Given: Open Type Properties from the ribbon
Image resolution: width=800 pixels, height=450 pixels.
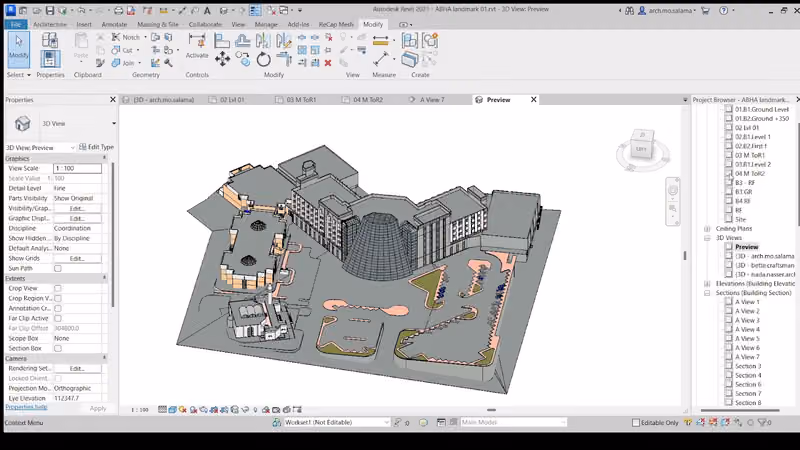Looking at the screenshot, I should pyautogui.click(x=49, y=40).
